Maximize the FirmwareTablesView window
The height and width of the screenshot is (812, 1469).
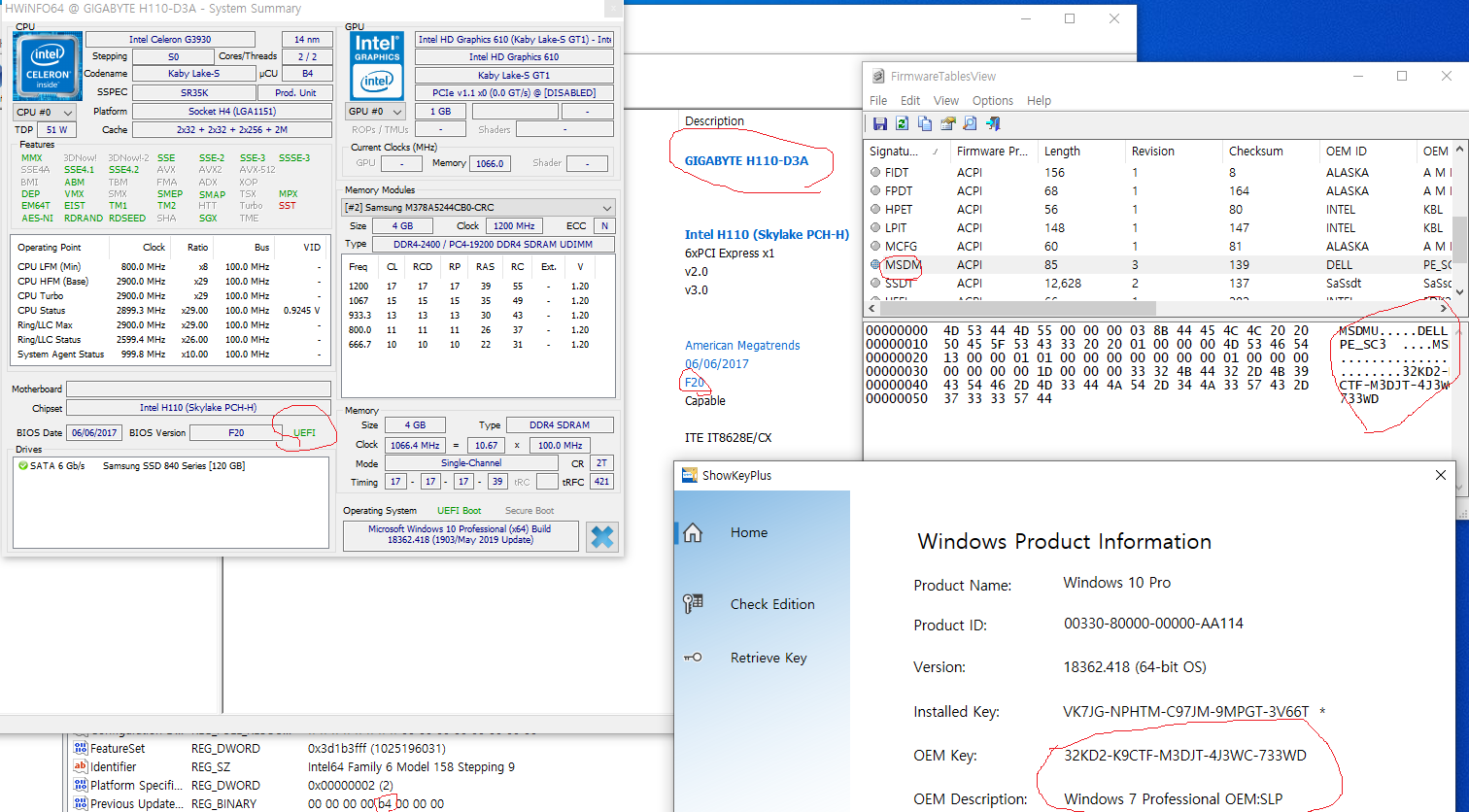[1402, 76]
